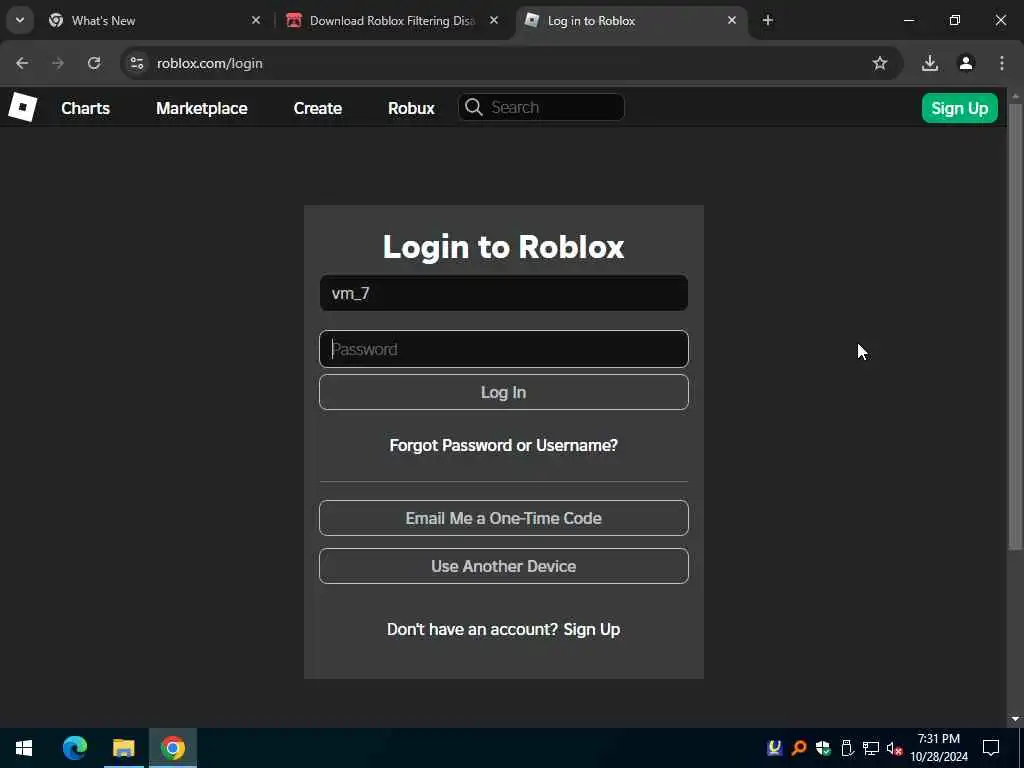Open the notification center icon
The height and width of the screenshot is (768, 1024).
991,748
